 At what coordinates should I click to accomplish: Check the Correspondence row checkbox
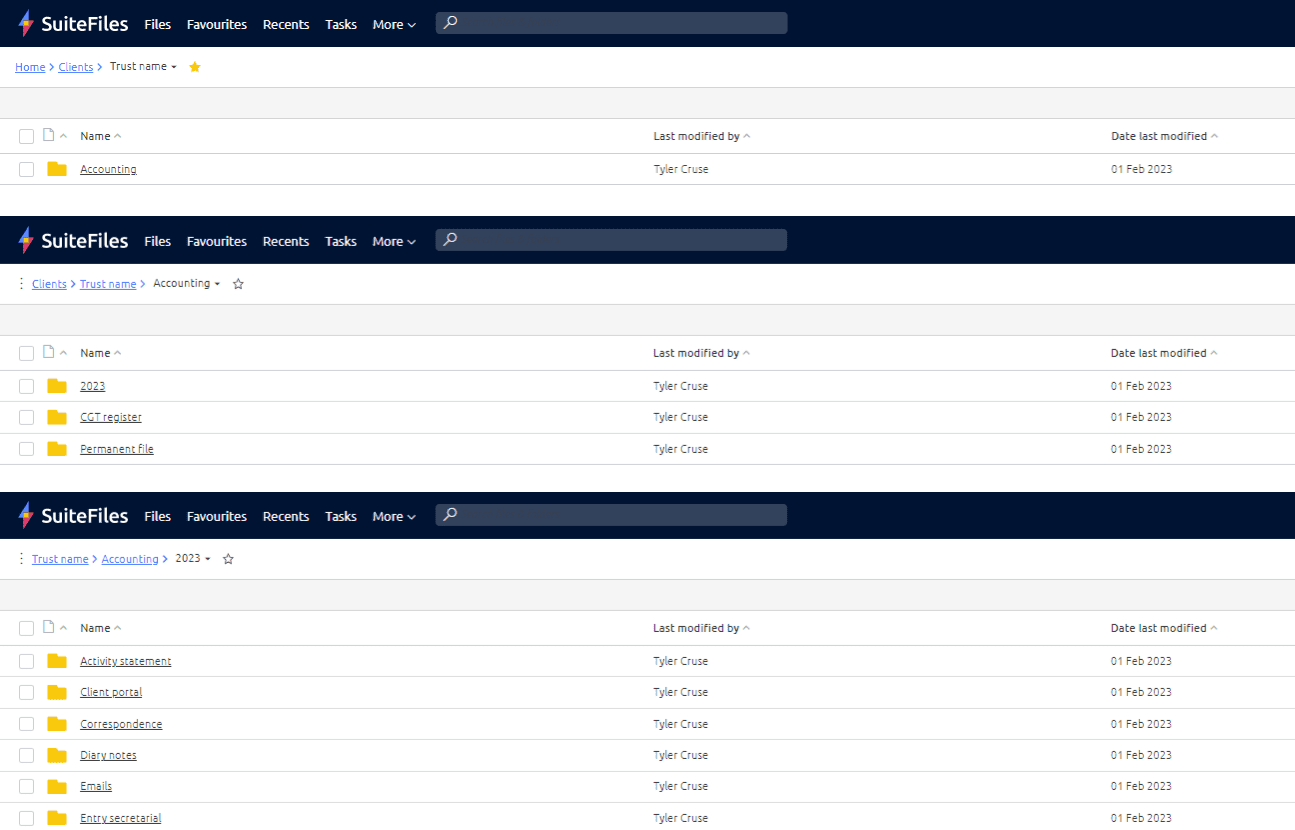coord(26,724)
